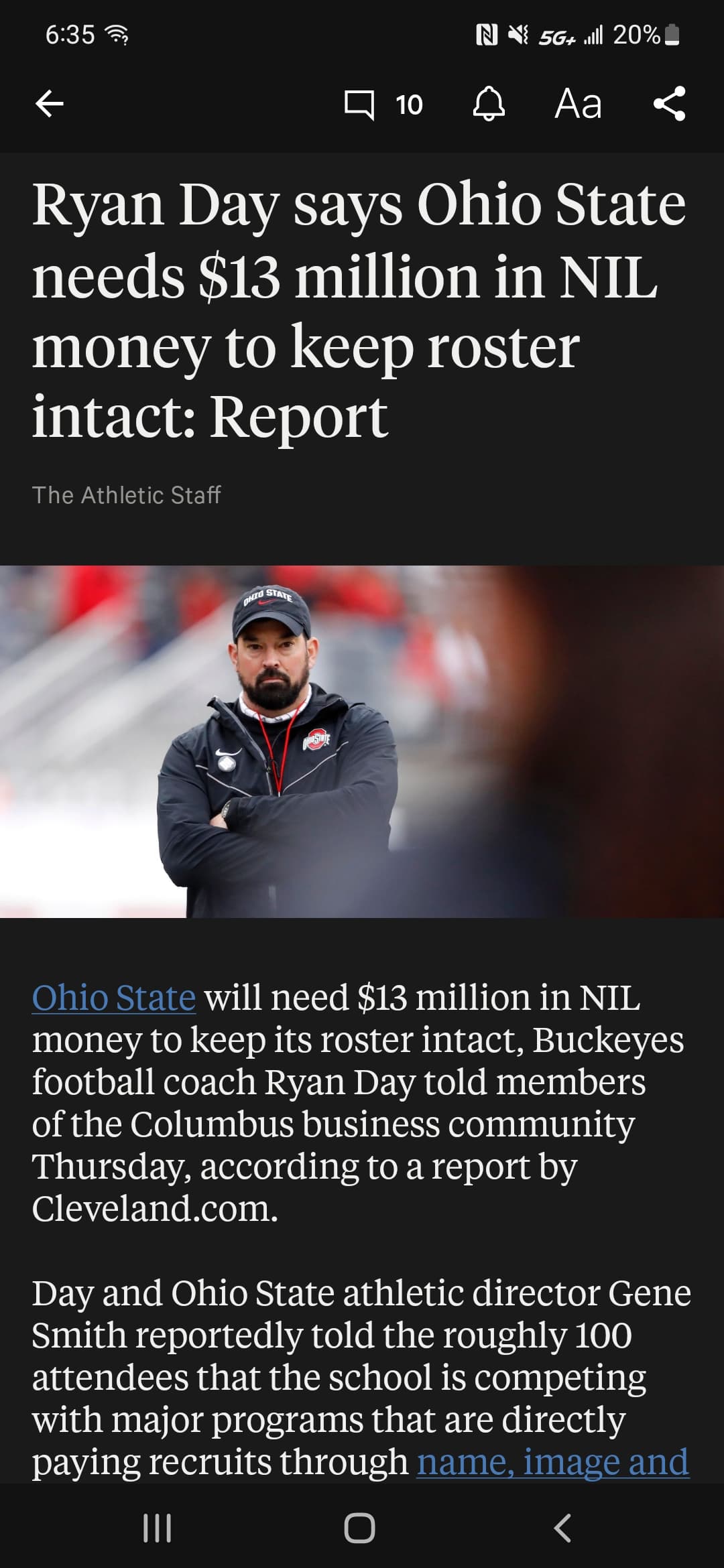Open the Ohio State link in the article

[114, 998]
